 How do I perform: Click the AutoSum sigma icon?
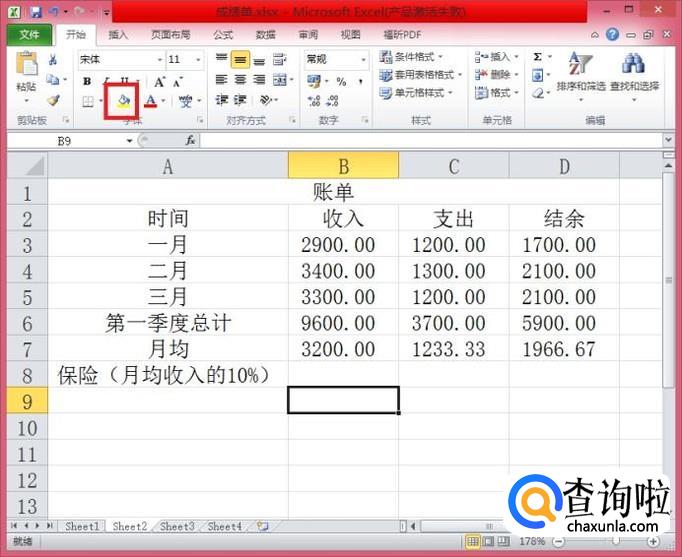pyautogui.click(x=538, y=57)
